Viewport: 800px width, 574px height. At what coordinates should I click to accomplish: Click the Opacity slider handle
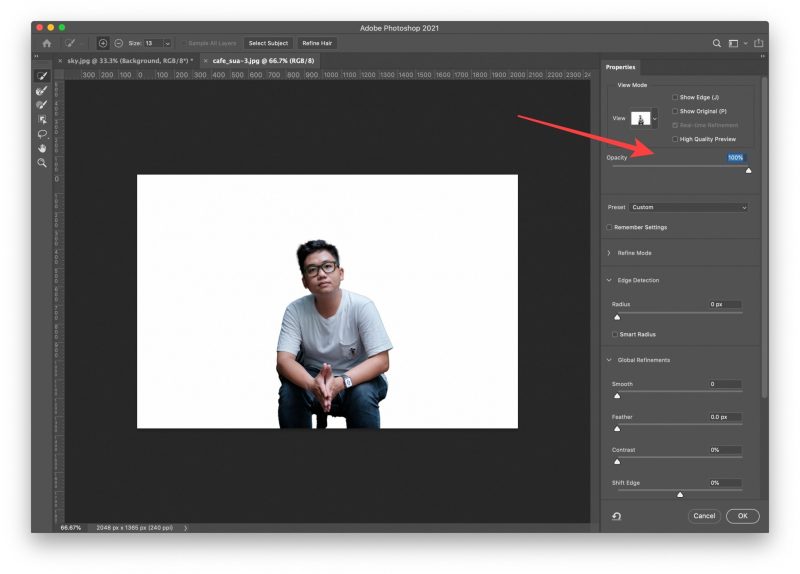pyautogui.click(x=748, y=171)
